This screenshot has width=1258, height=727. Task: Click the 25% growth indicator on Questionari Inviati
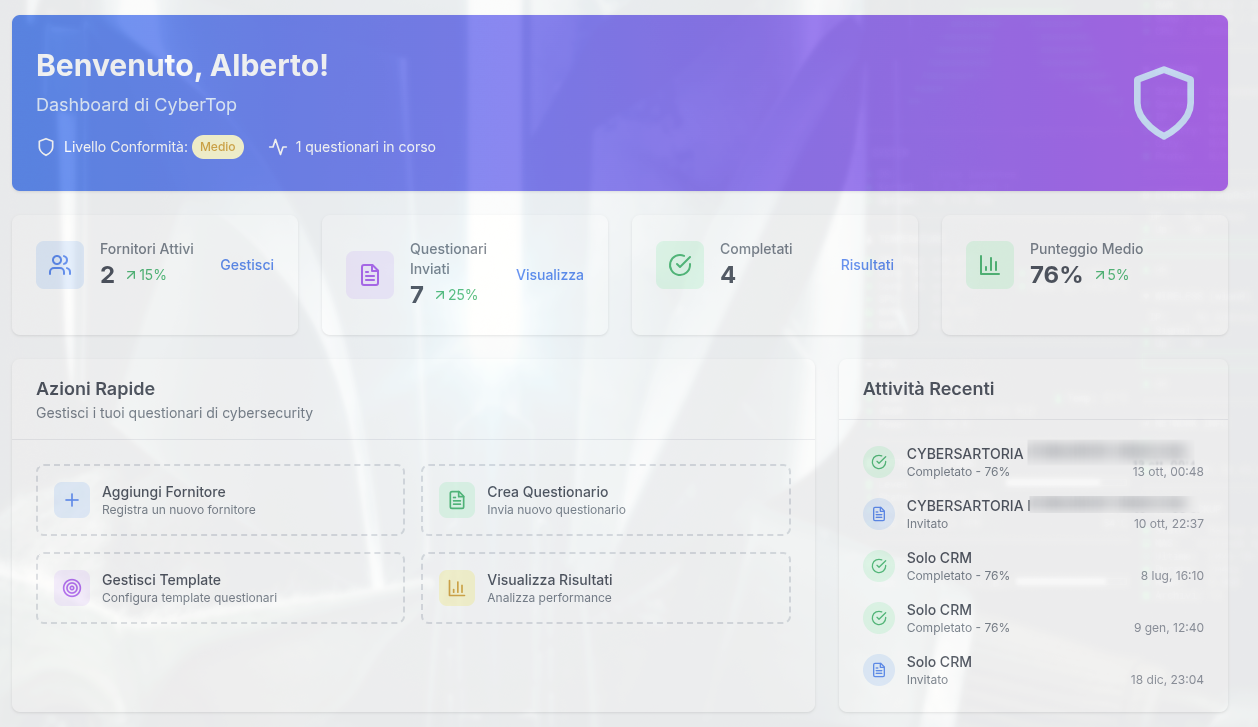click(456, 295)
